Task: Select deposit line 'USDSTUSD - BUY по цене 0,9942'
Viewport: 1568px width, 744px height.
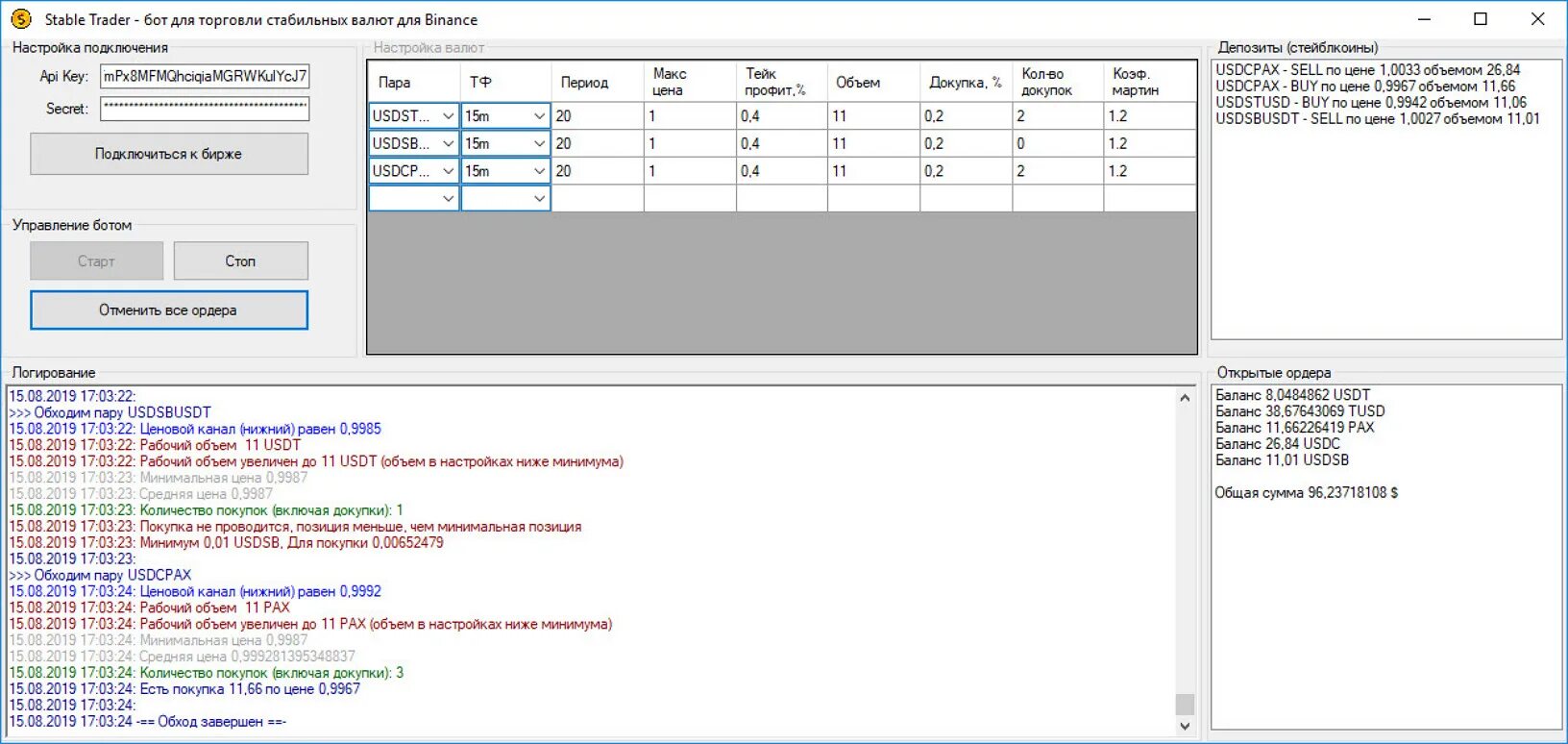Action: 1370,103
